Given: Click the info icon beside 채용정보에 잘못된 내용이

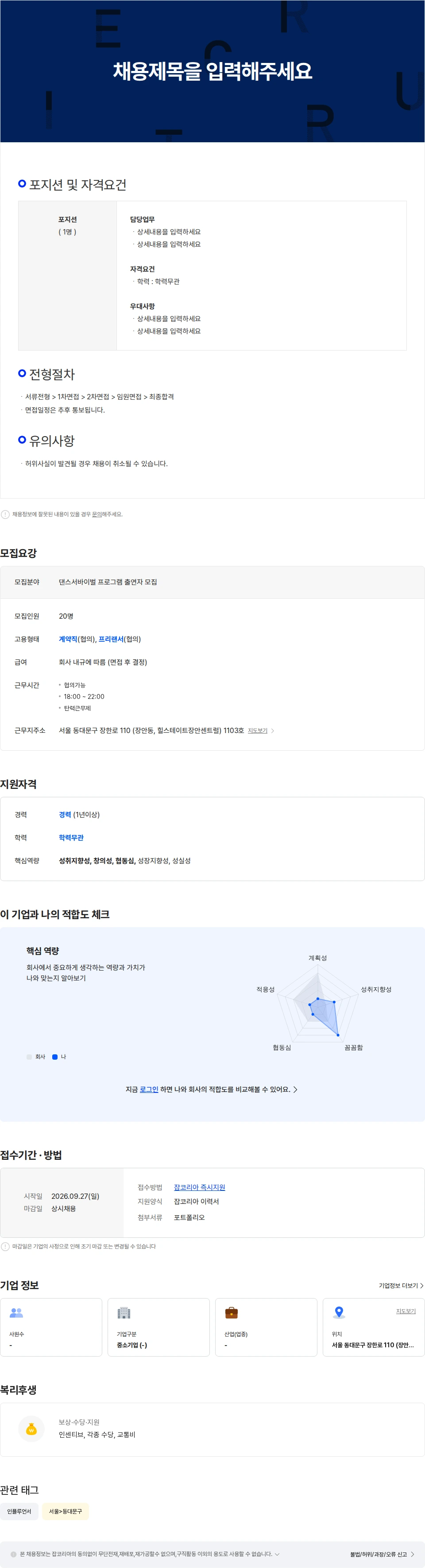Looking at the screenshot, I should click(5, 515).
